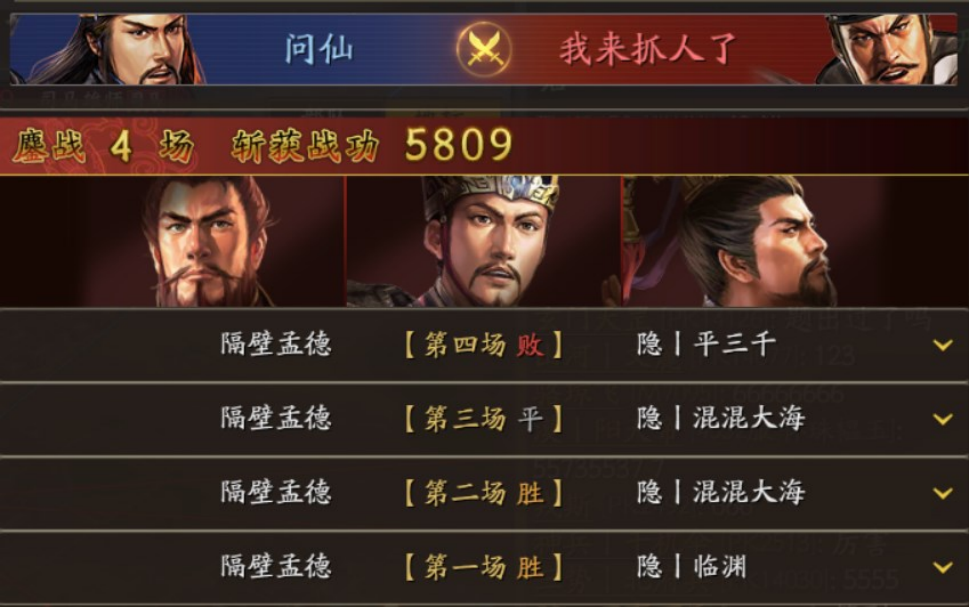Click the crossed swords emblem icon
Screen dimensions: 969x608
(484, 49)
